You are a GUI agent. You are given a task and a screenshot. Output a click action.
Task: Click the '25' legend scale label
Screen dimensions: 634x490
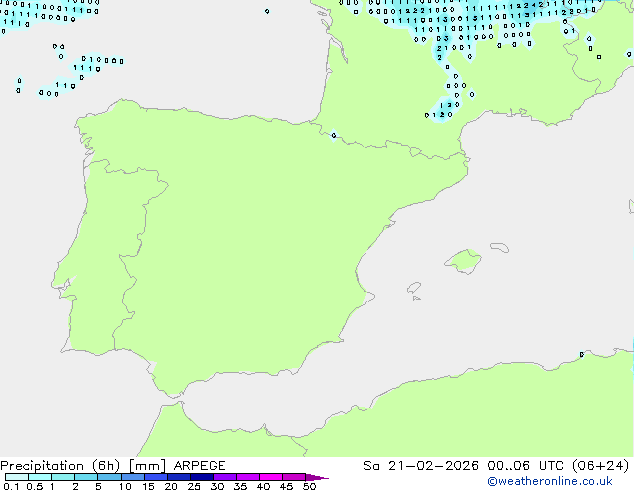194,486
